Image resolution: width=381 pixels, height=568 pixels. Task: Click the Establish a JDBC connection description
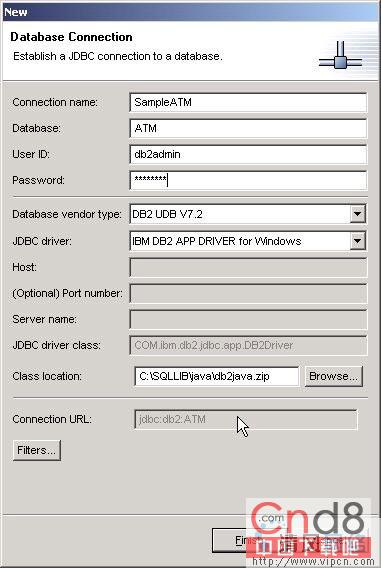click(x=118, y=57)
